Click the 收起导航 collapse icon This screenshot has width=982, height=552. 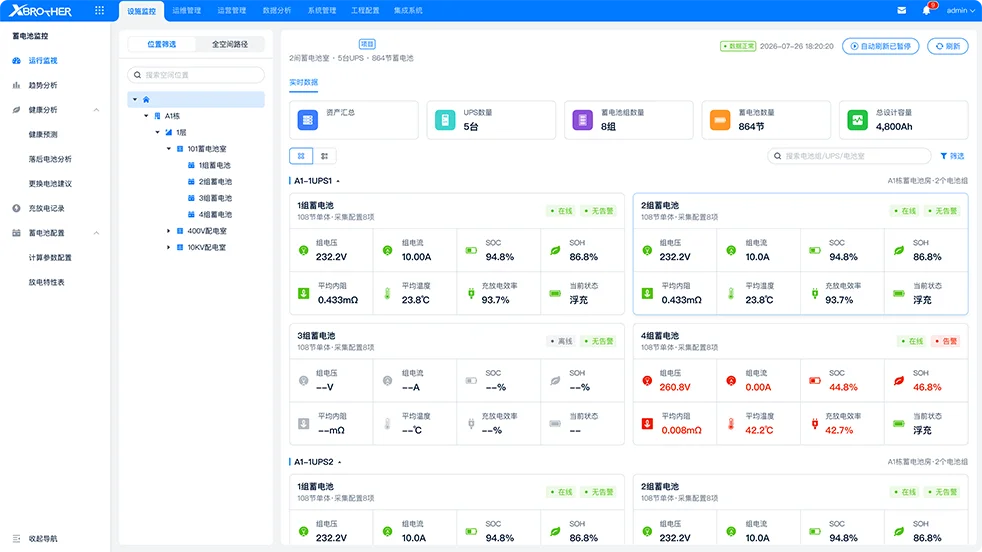[x=16, y=538]
